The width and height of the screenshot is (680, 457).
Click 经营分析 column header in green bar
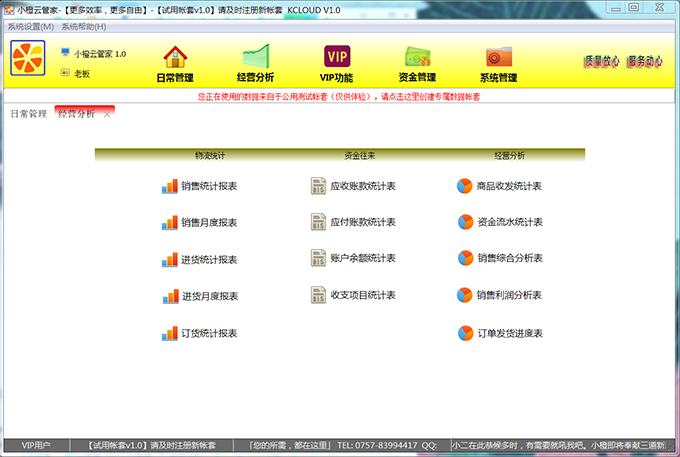tap(510, 155)
